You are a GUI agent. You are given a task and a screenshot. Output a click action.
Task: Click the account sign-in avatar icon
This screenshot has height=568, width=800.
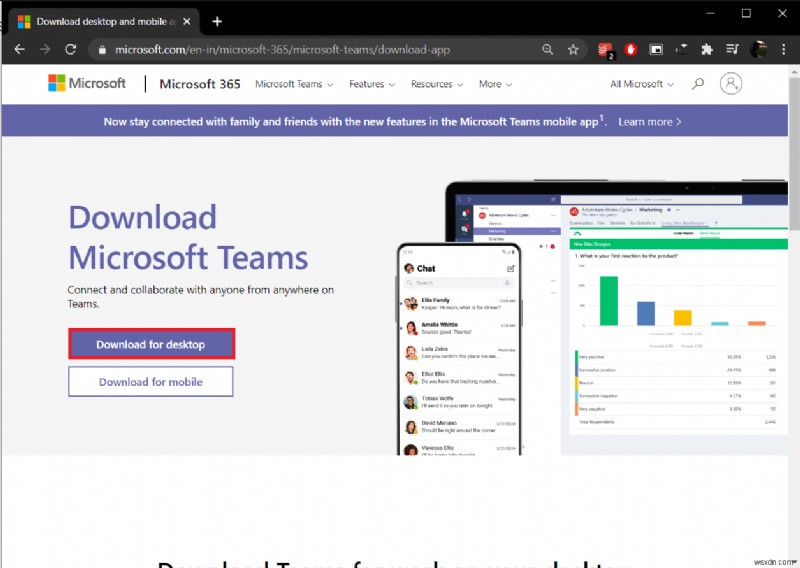[731, 83]
